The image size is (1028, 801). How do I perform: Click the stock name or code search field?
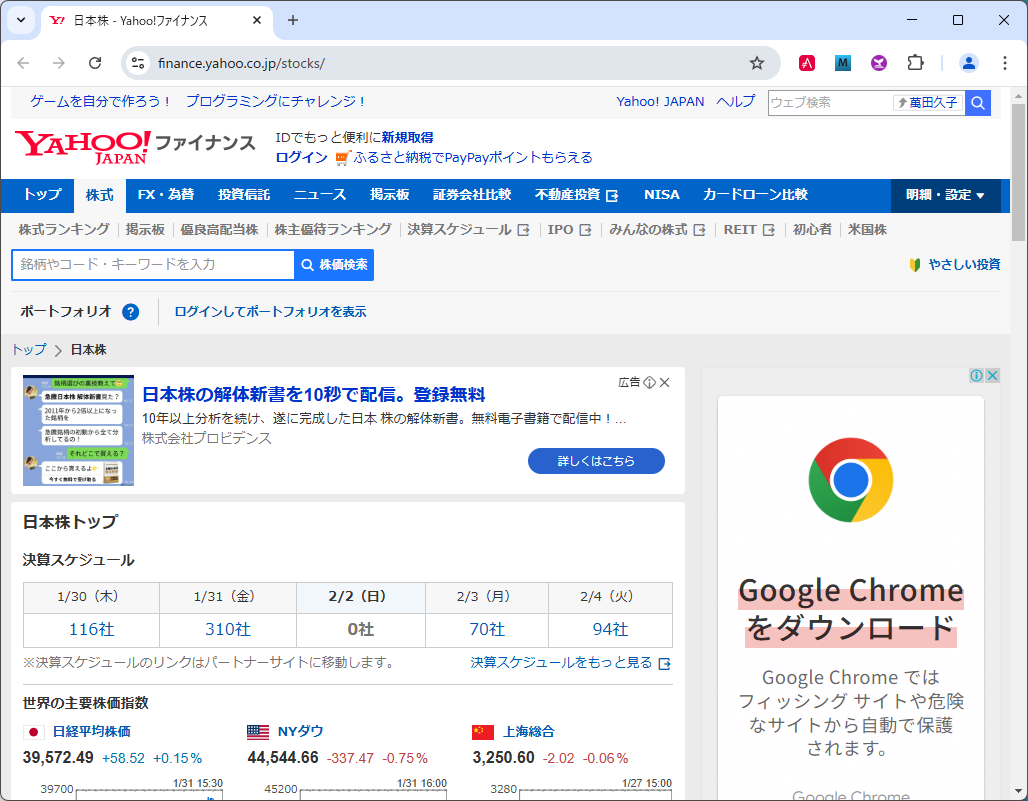click(153, 265)
